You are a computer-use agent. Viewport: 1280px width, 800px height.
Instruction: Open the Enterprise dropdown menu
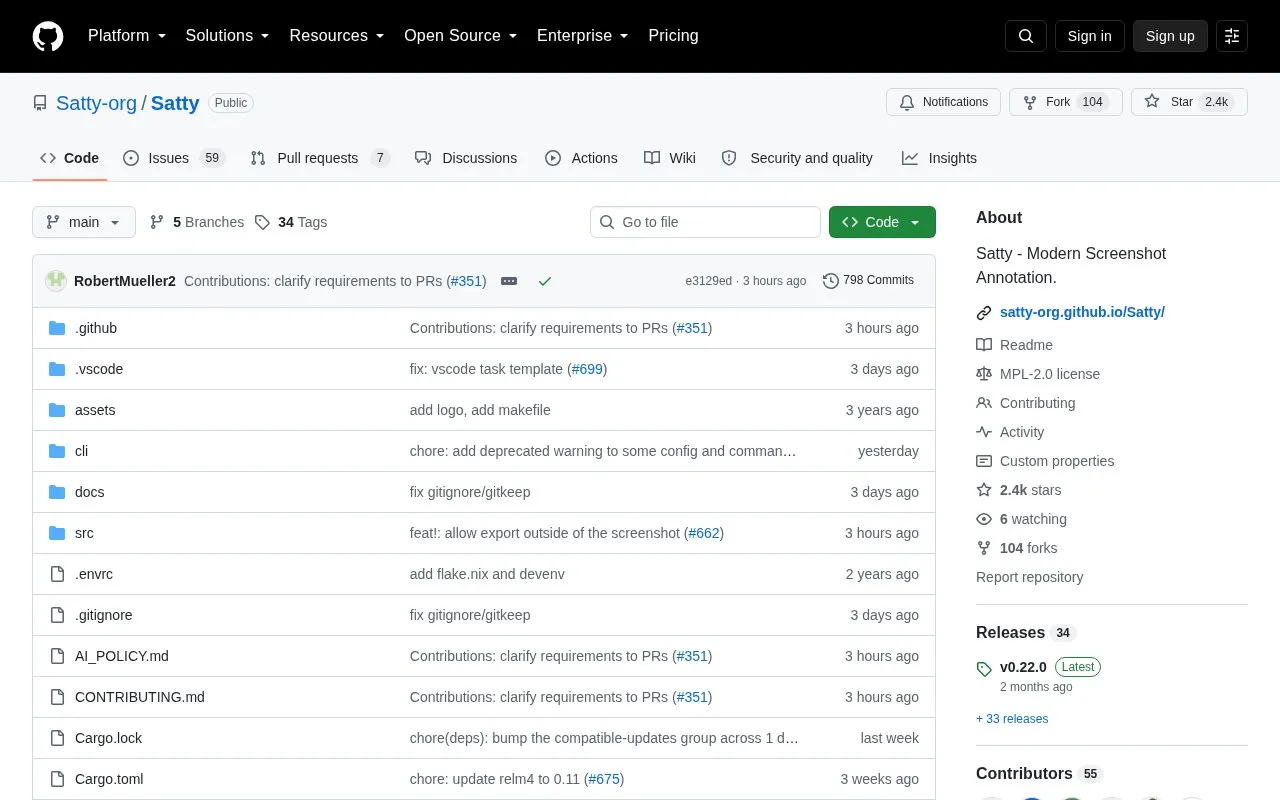click(x=583, y=36)
